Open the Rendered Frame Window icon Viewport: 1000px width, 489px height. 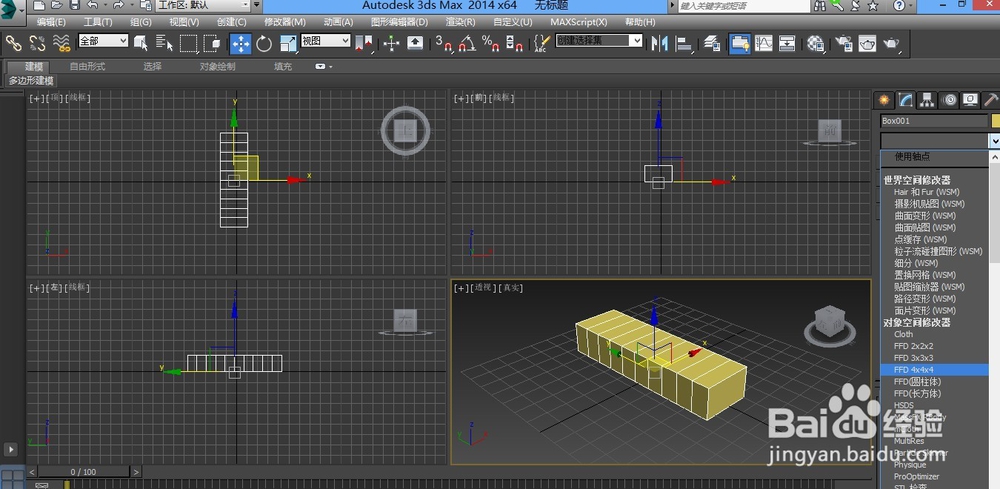tap(867, 43)
